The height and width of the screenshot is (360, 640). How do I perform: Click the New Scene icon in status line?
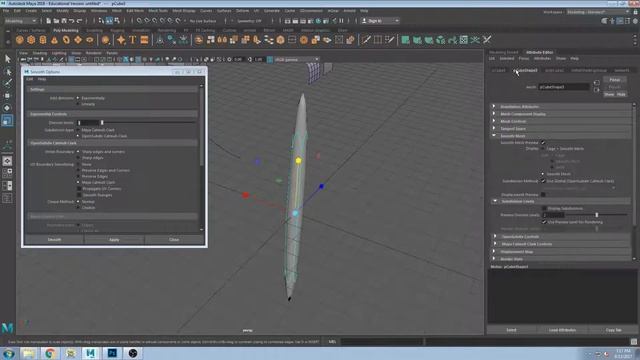pyautogui.click(x=49, y=21)
